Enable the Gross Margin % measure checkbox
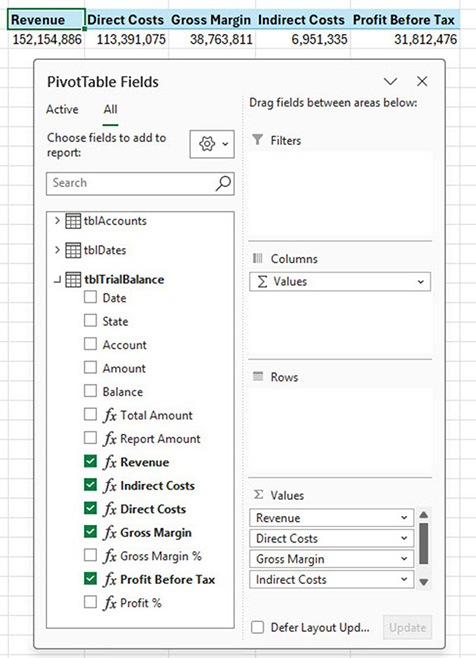The width and height of the screenshot is (476, 658). (x=90, y=556)
